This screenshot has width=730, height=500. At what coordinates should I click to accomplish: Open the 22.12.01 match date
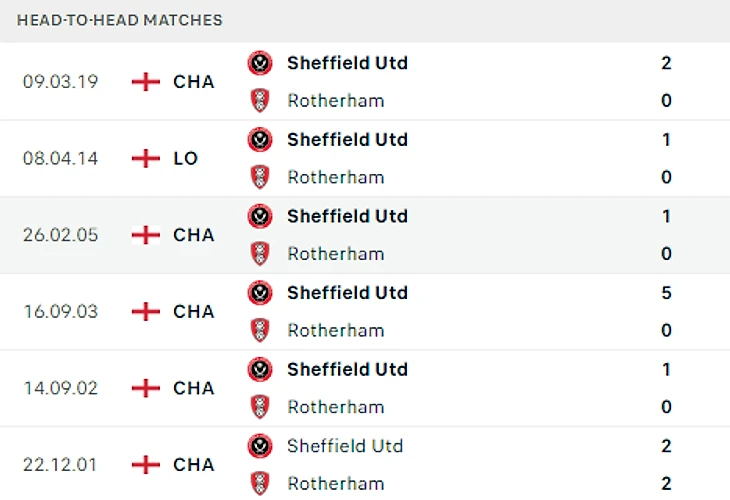pyautogui.click(x=60, y=465)
